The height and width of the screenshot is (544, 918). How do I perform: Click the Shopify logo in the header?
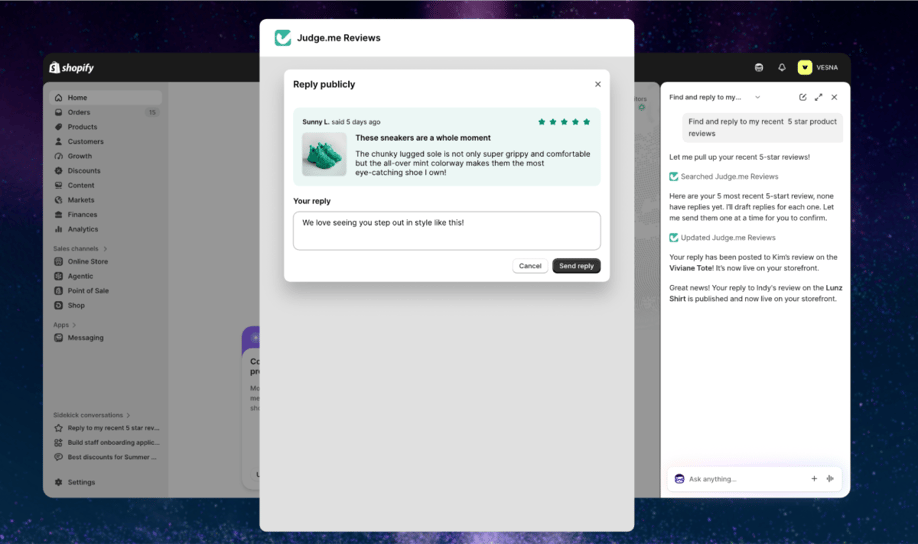pyautogui.click(x=71, y=68)
